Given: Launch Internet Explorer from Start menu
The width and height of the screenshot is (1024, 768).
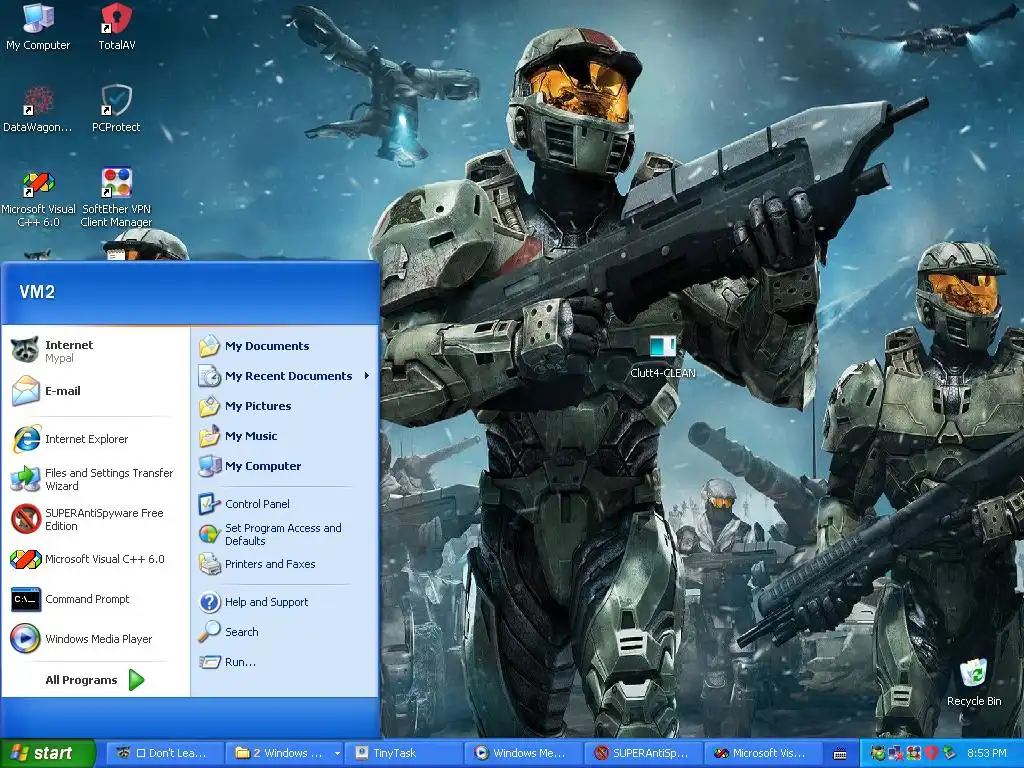Looking at the screenshot, I should 95,439.
